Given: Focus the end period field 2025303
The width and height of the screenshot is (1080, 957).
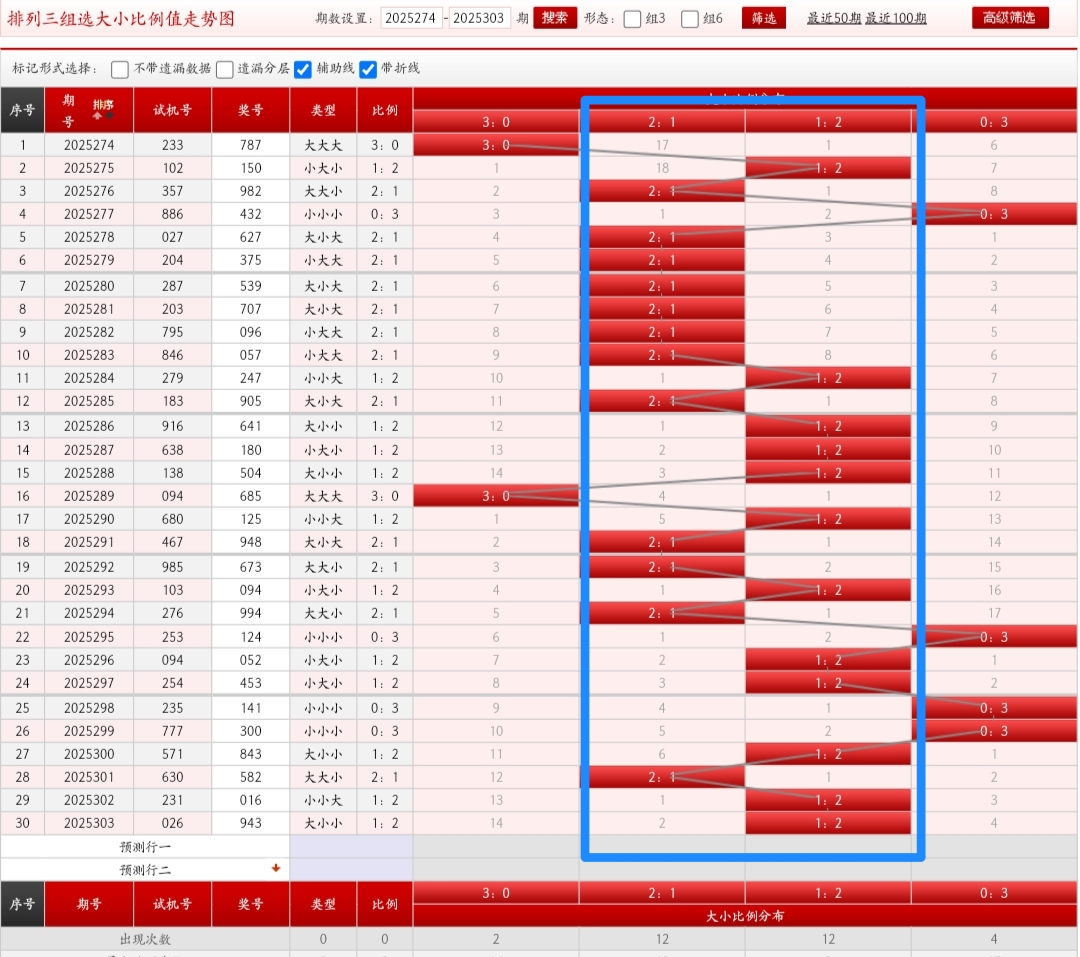Looking at the screenshot, I should pyautogui.click(x=479, y=18).
